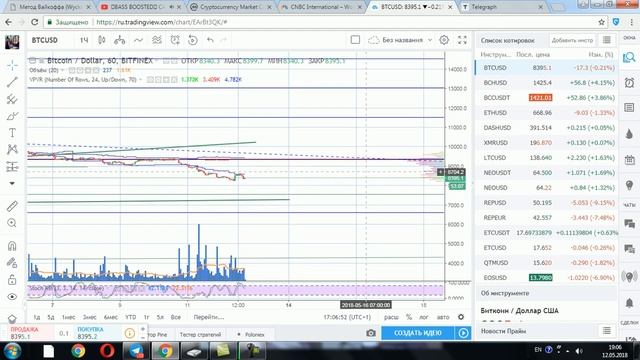The height and width of the screenshot is (360, 640).
Task: Open indicator templates (wavy lines icon)
Action: point(157,40)
